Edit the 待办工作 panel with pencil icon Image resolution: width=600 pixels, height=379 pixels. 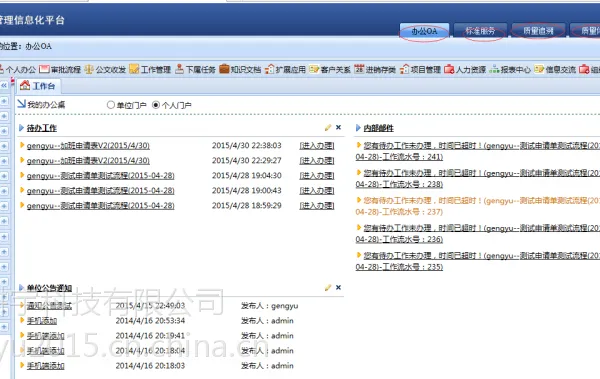(x=328, y=127)
